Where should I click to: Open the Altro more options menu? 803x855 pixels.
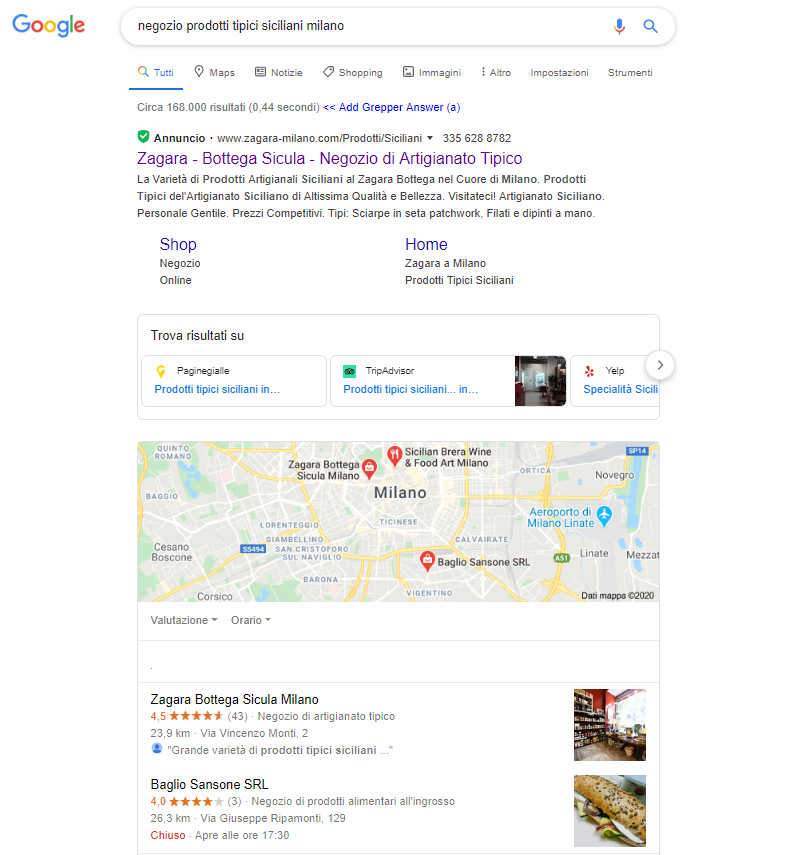point(496,73)
